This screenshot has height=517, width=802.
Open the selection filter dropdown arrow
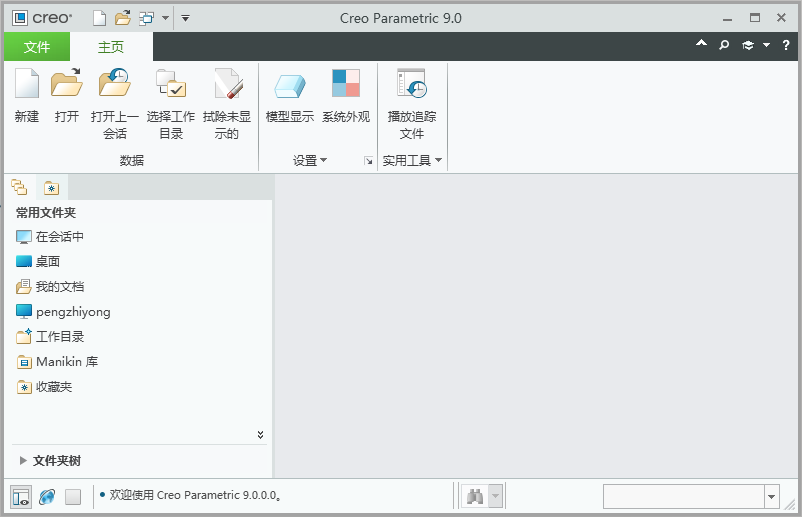[x=772, y=497]
